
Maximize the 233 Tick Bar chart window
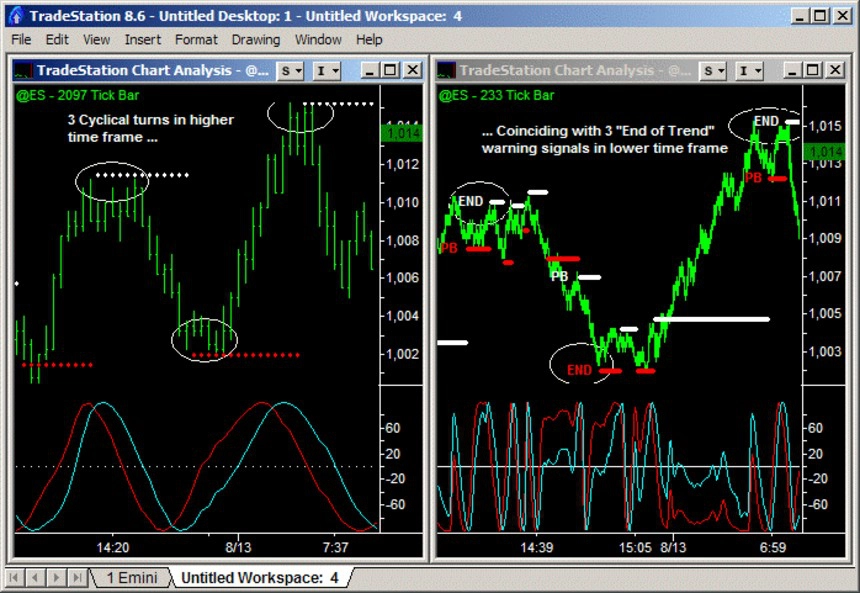[813, 70]
